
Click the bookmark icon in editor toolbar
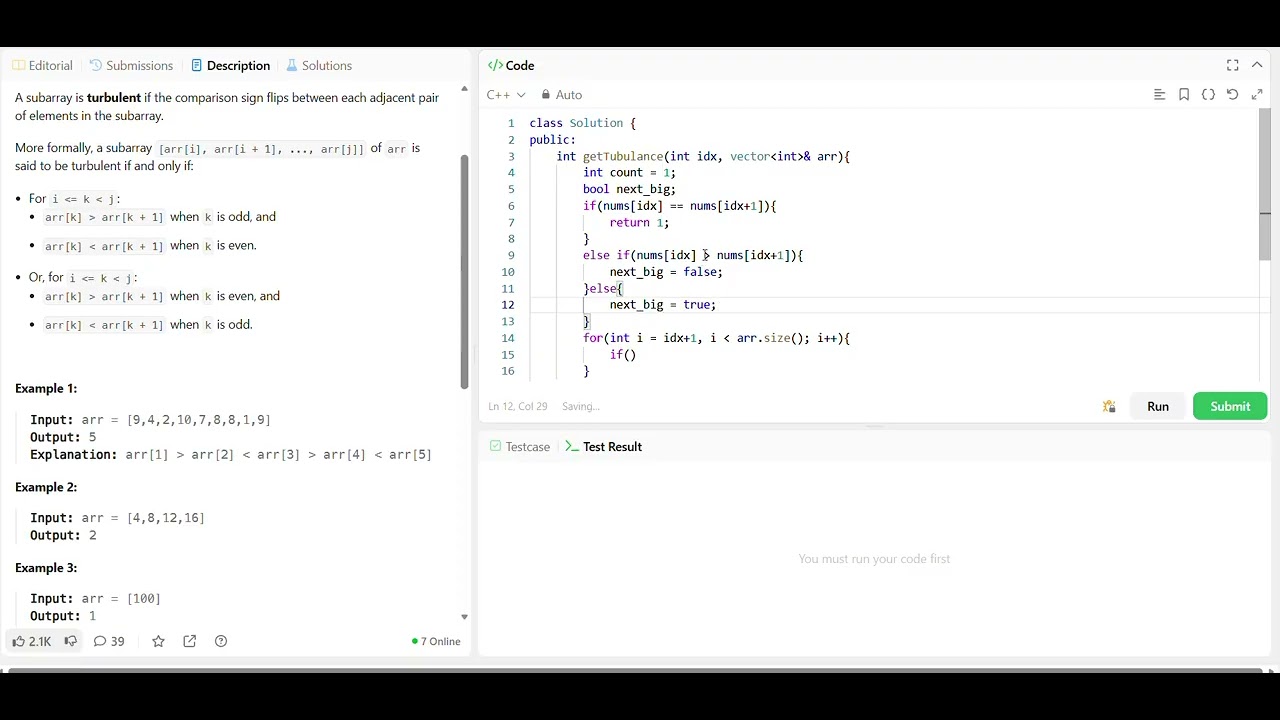coord(1184,95)
